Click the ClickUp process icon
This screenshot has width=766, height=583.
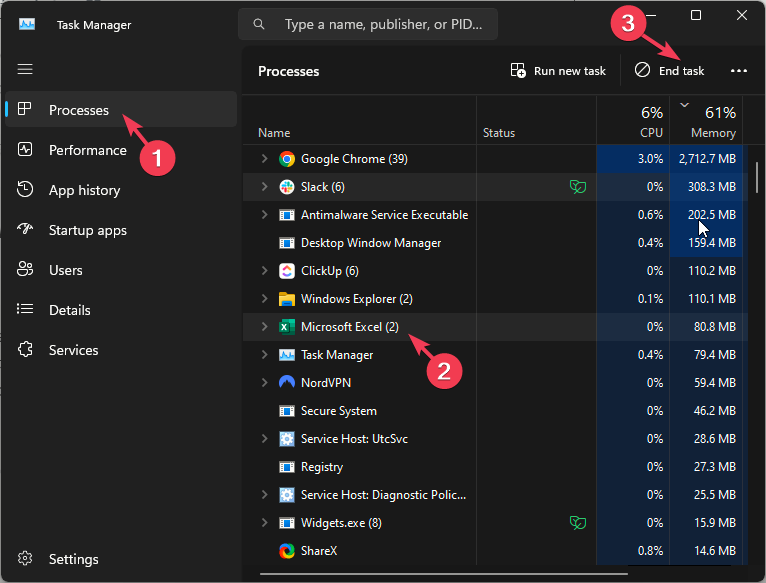[x=287, y=271]
